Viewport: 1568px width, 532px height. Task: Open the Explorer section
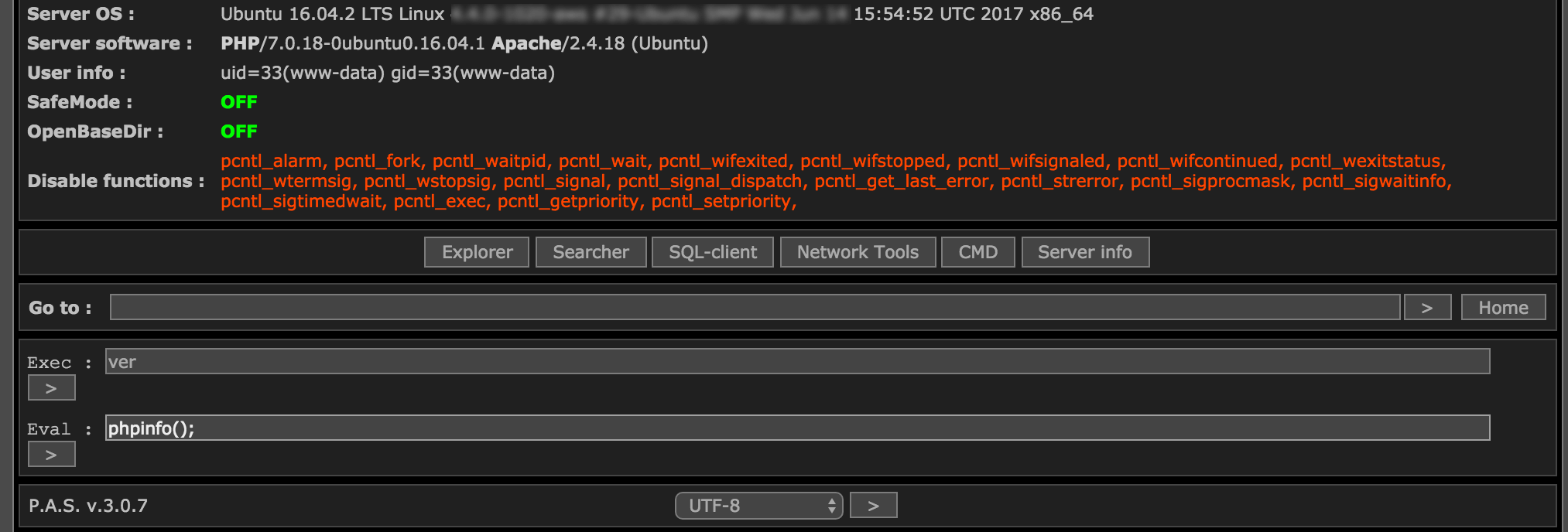477,252
